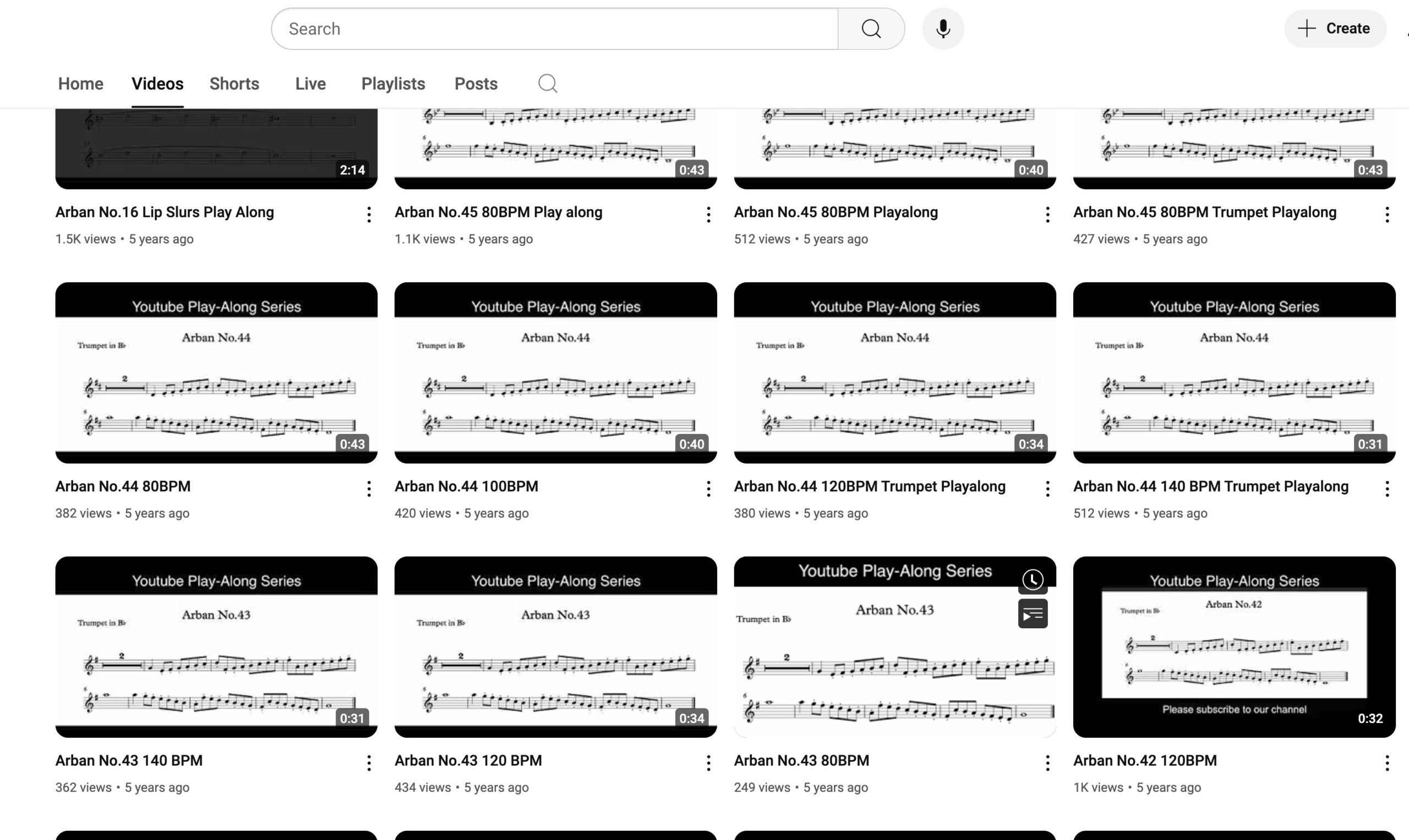This screenshot has height=840, width=1409.
Task: Select the Videos tab
Action: coord(157,84)
